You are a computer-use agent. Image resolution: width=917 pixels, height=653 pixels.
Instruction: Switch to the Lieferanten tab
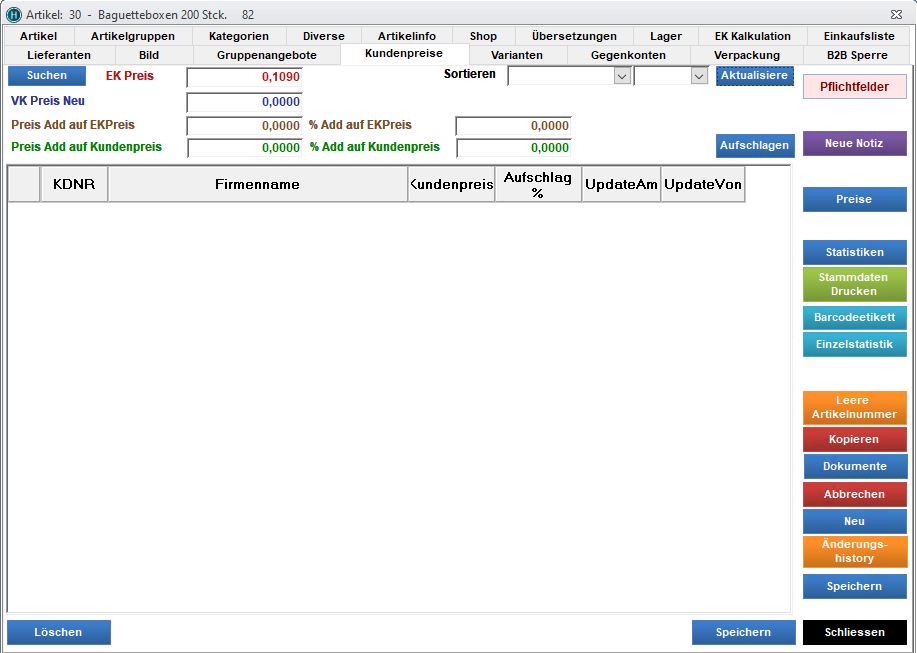click(x=59, y=55)
